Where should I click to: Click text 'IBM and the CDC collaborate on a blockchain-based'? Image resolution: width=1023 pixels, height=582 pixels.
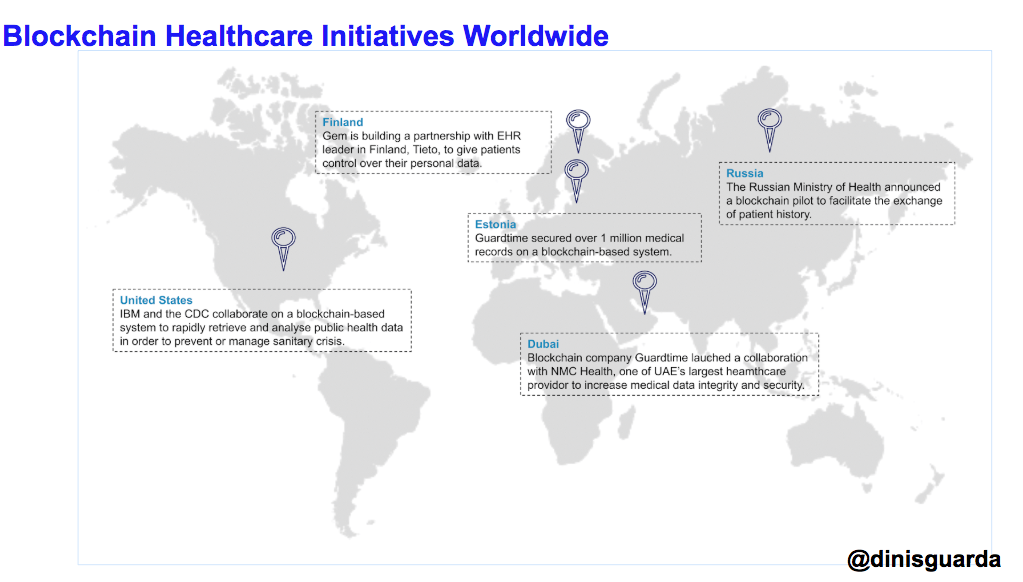coord(252,314)
